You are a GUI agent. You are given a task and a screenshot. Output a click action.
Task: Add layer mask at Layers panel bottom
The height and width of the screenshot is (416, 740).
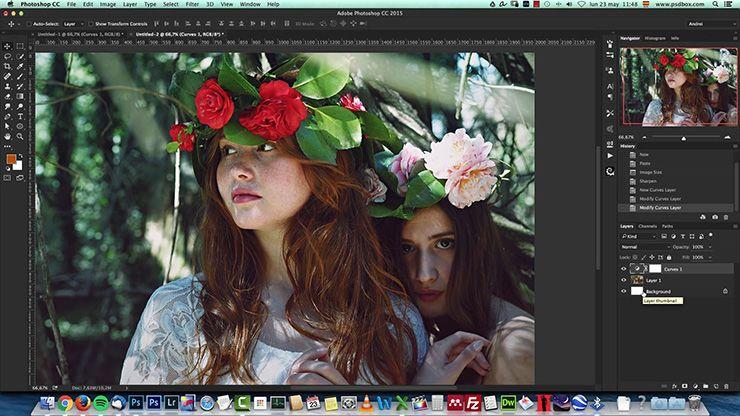pos(685,386)
